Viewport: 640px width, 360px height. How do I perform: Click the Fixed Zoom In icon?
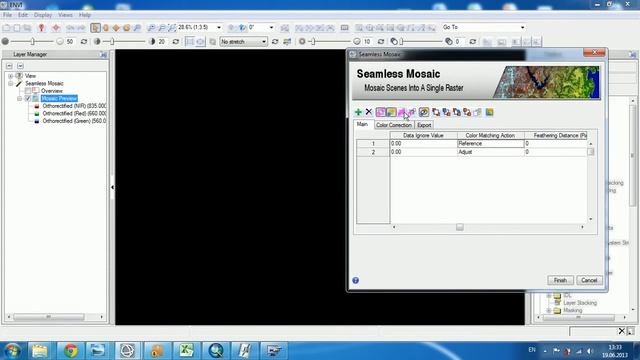[x=151, y=28]
